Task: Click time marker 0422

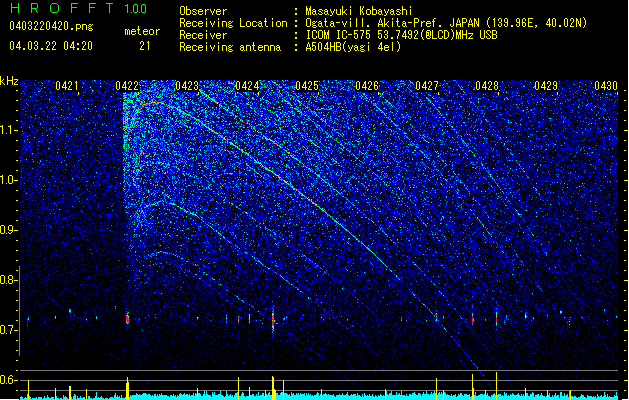Action: pos(127,86)
